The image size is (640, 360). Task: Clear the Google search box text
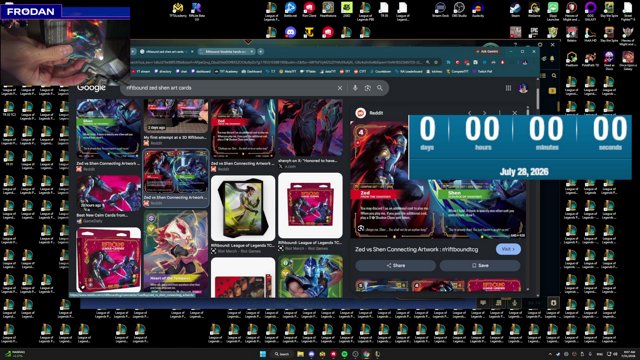pos(340,88)
